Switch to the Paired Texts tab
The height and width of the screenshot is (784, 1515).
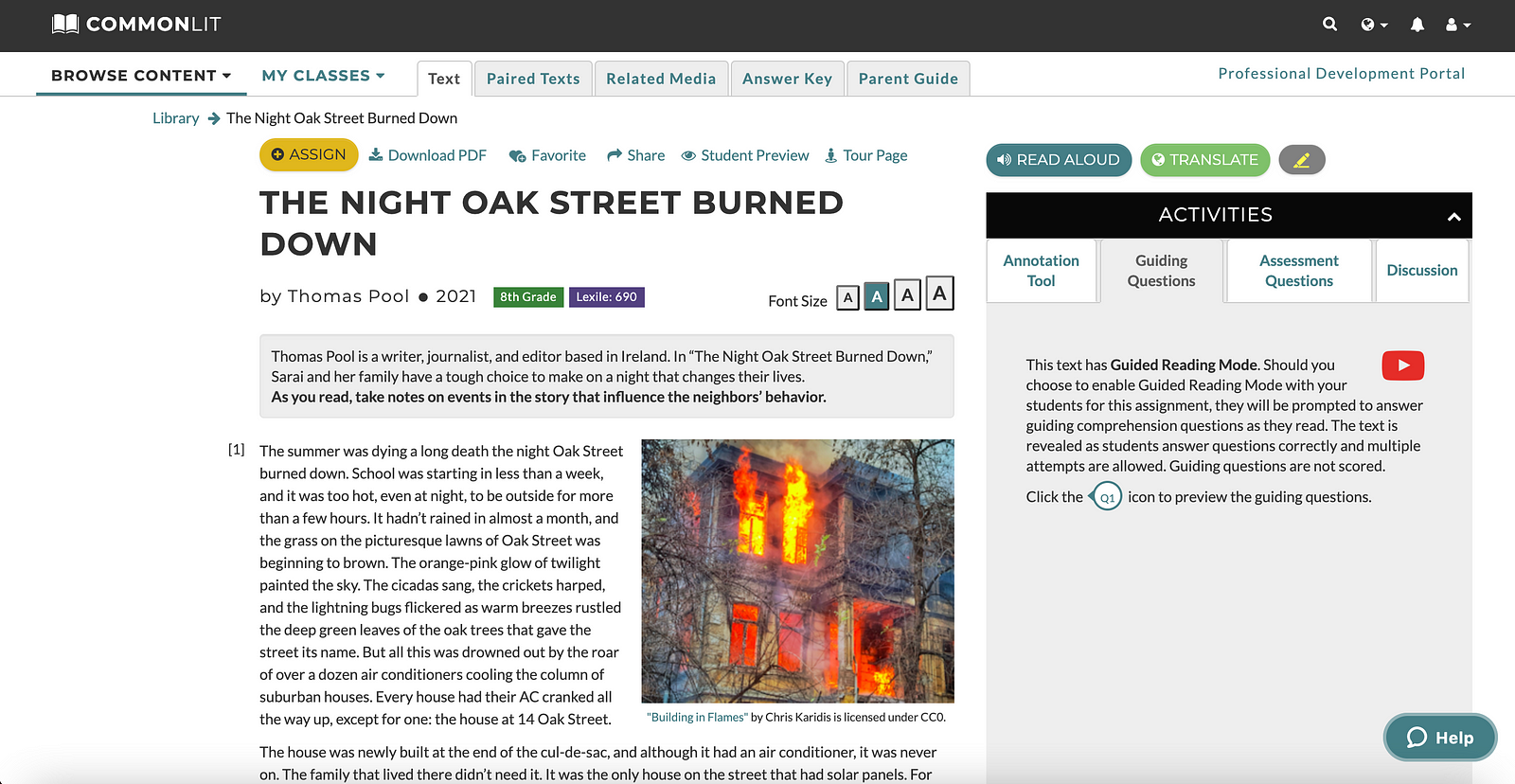click(x=533, y=79)
